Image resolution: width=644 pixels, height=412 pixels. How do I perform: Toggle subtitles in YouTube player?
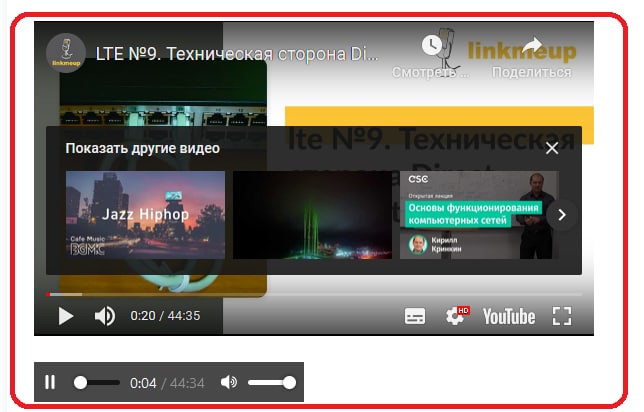click(415, 316)
